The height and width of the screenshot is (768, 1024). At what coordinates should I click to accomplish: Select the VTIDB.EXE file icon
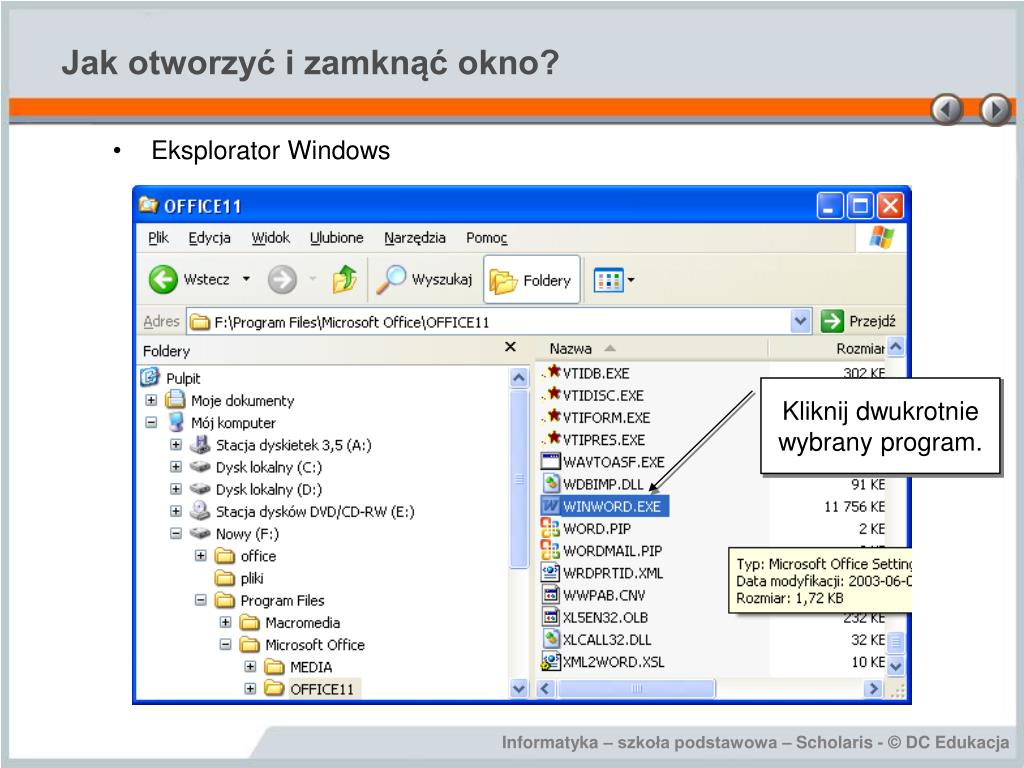(x=552, y=373)
